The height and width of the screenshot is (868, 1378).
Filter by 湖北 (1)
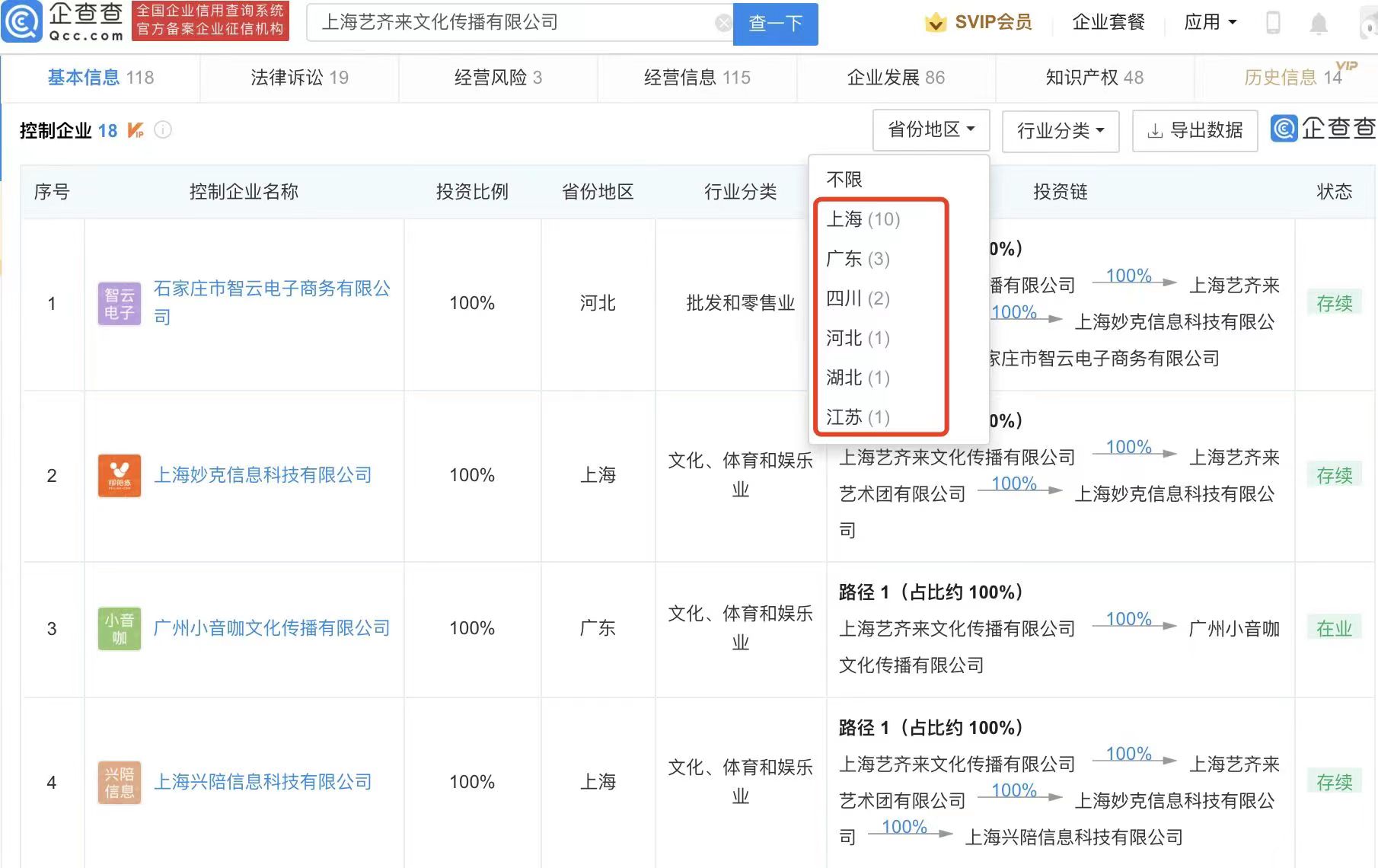click(x=858, y=378)
